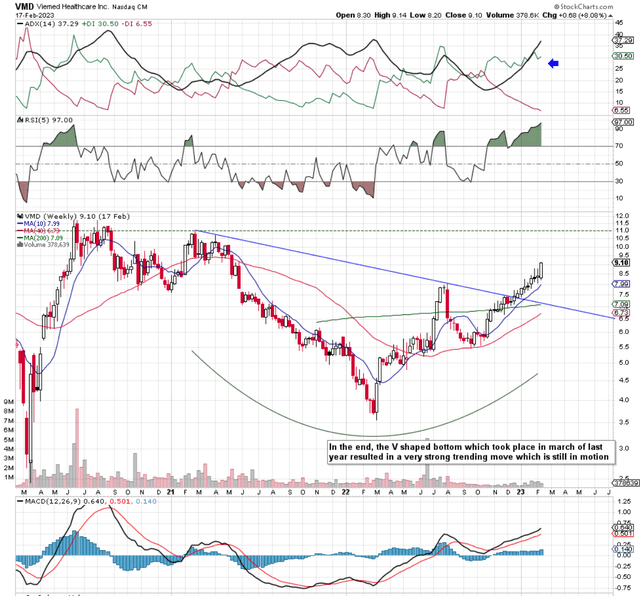Click the green line marker before MA(200)
640x596 pixels.
pos(20,238)
